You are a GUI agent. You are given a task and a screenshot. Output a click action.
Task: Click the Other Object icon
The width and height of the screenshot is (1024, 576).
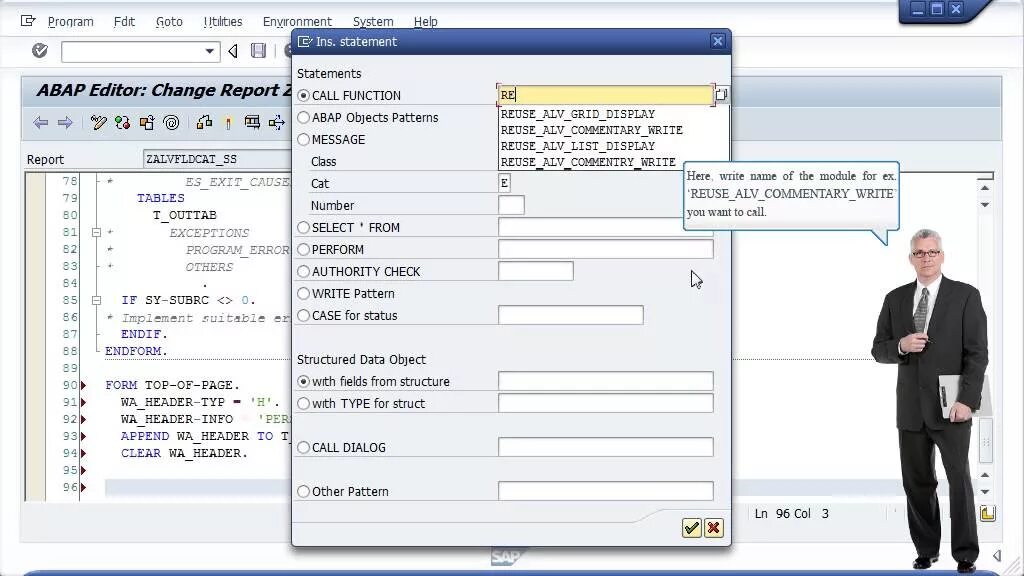[147, 122]
